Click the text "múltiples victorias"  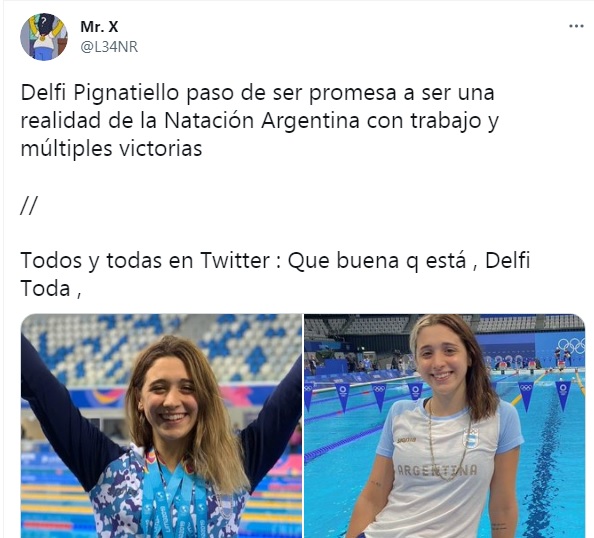(x=111, y=149)
